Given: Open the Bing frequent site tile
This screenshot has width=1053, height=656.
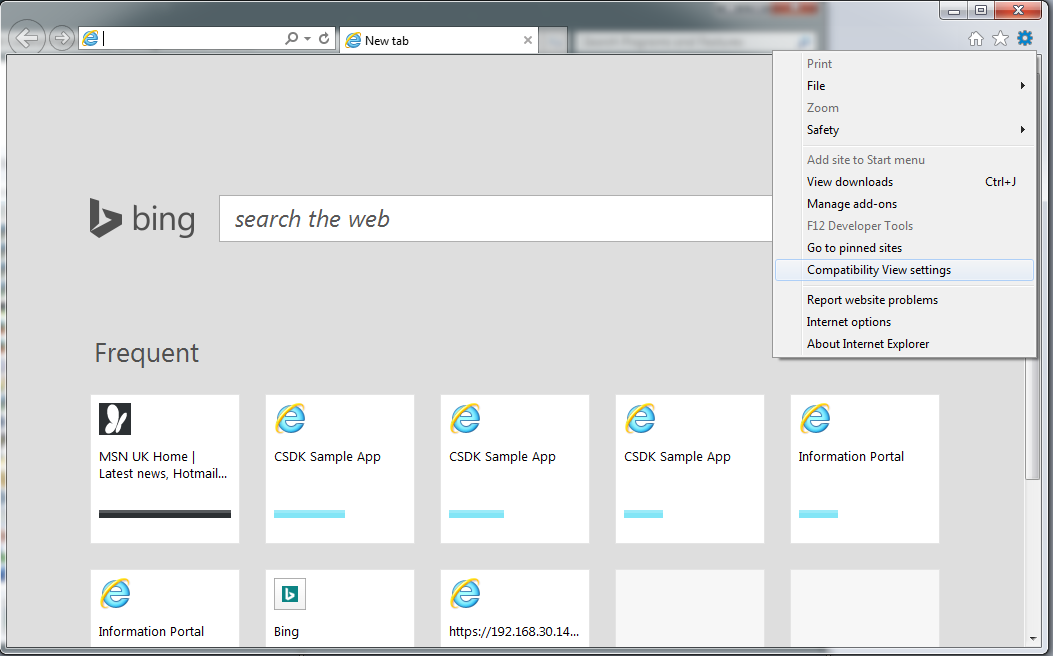Looking at the screenshot, I should (340, 608).
